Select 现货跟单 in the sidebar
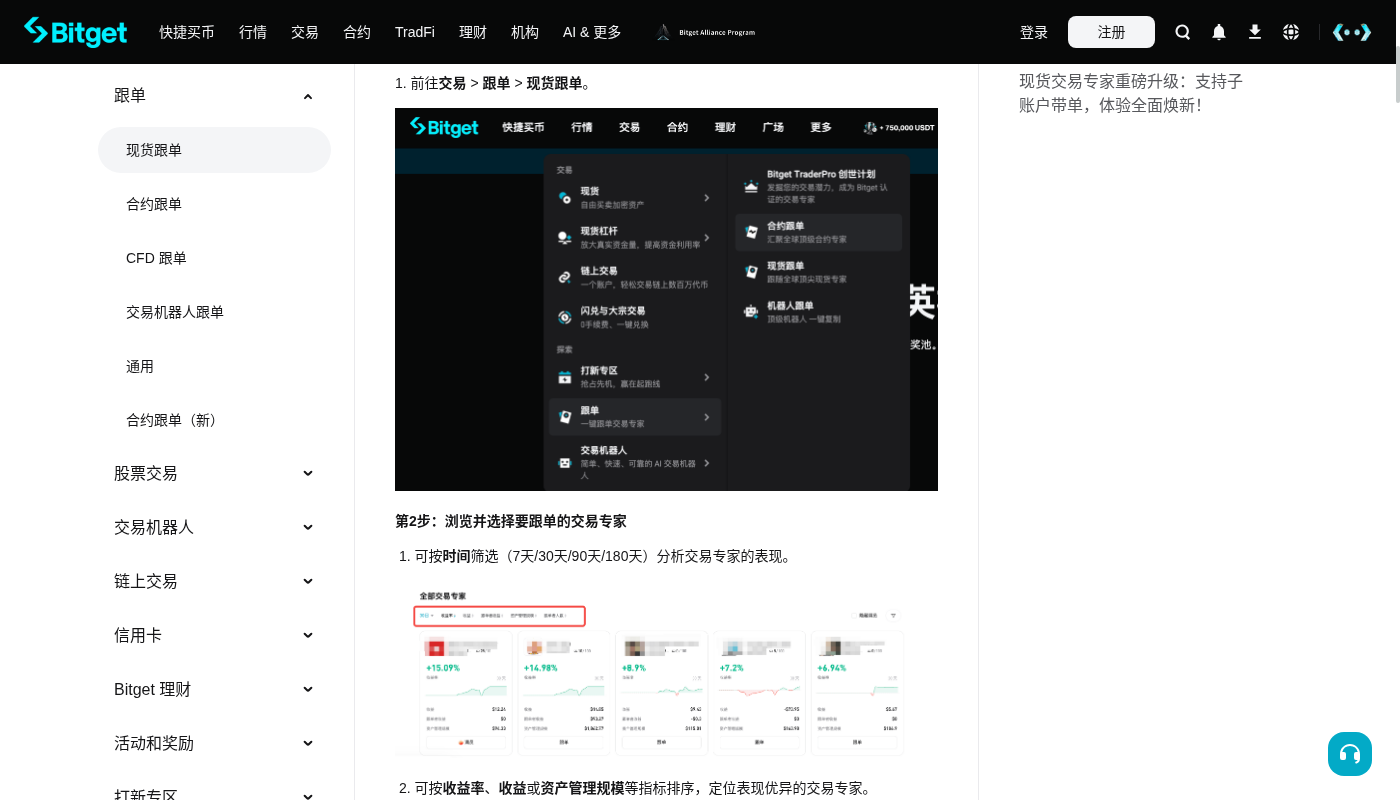This screenshot has width=1400, height=800. coord(214,150)
